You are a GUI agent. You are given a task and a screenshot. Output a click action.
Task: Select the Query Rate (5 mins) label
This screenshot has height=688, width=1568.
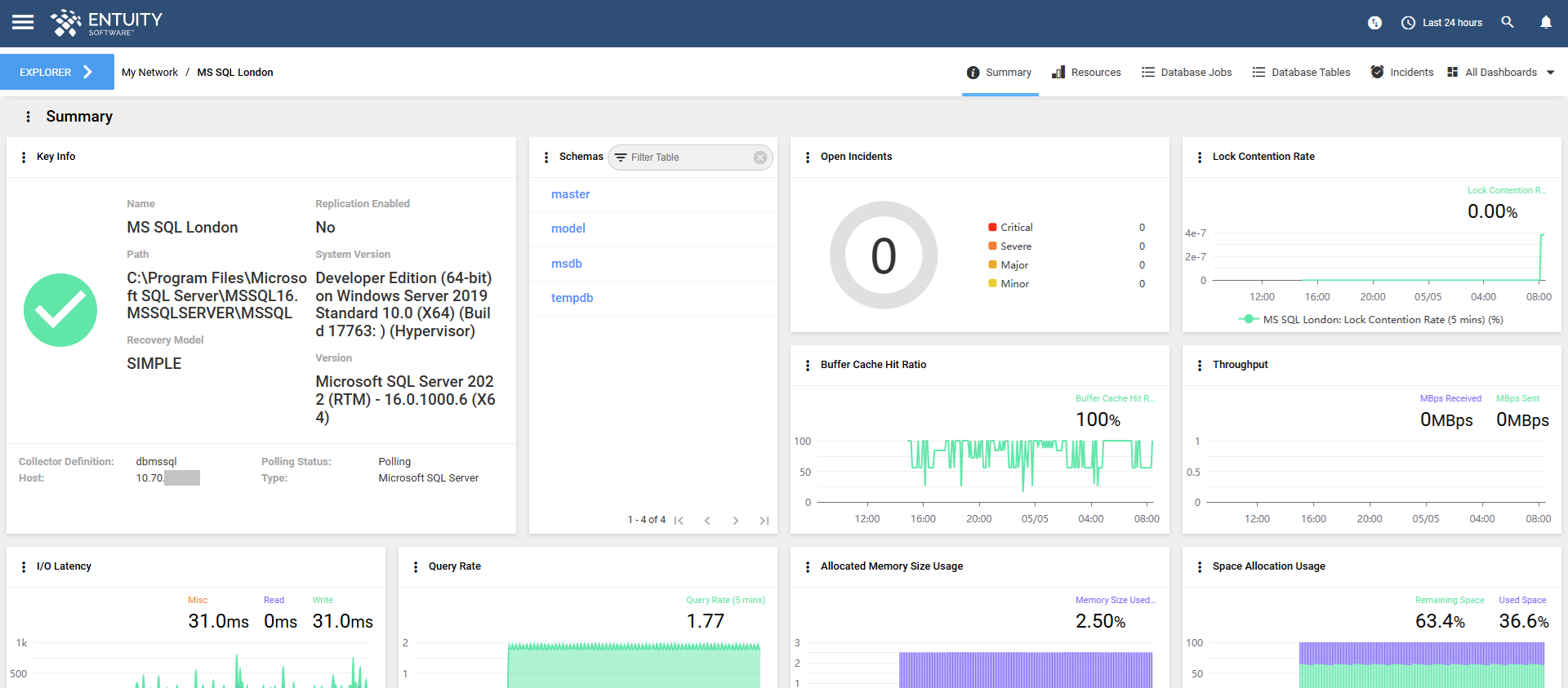click(725, 600)
